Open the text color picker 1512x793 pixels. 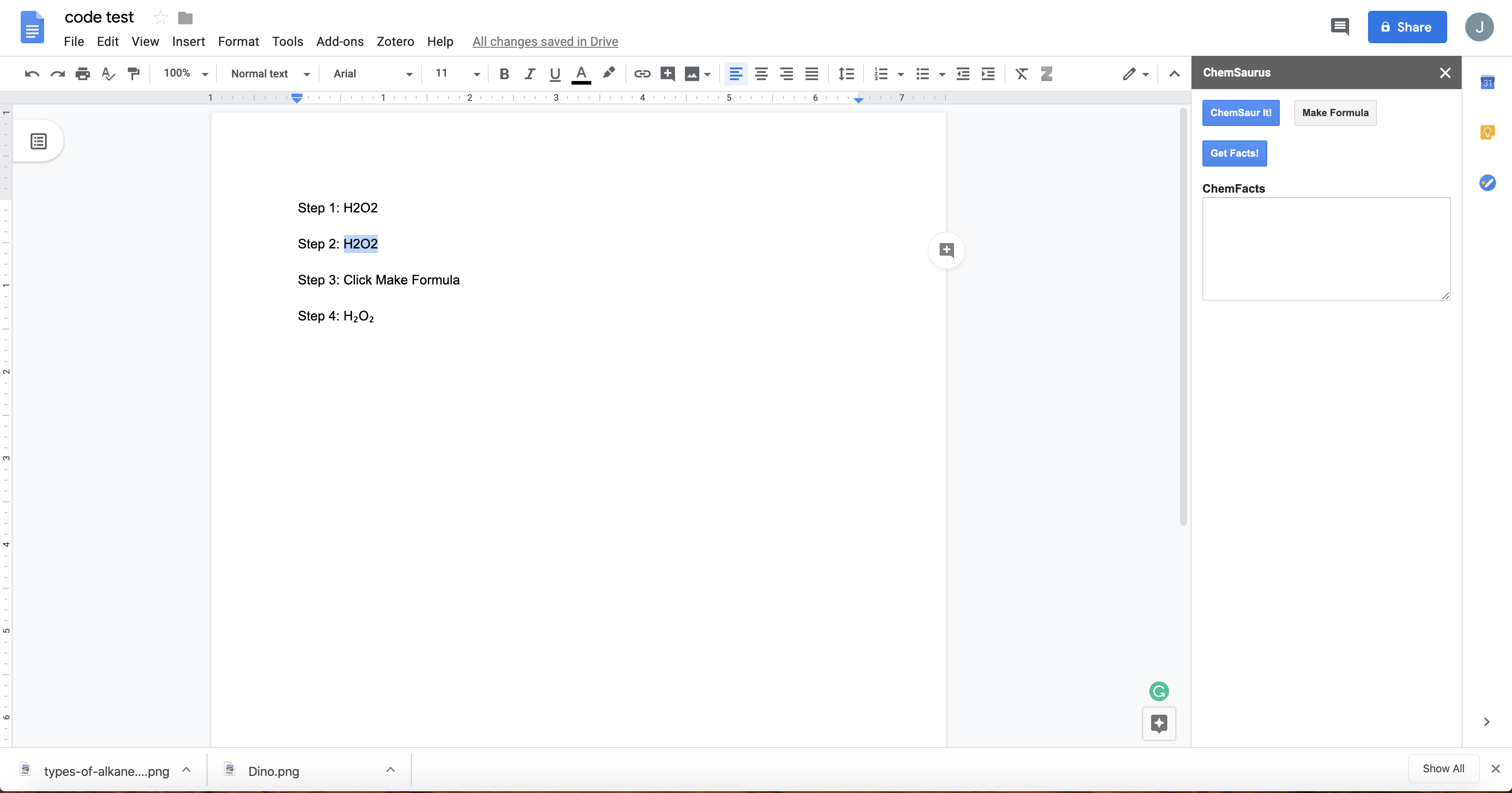[x=581, y=73]
